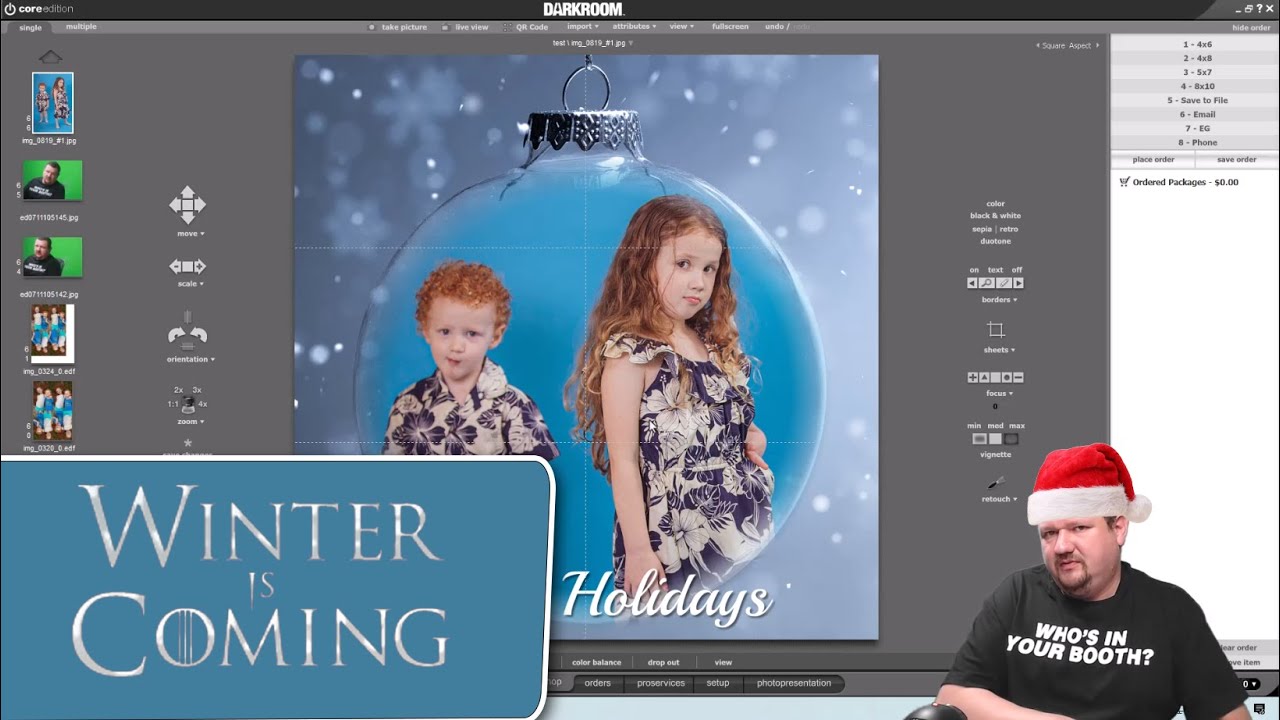
Task: Set zoom to 4x
Action: coord(203,404)
